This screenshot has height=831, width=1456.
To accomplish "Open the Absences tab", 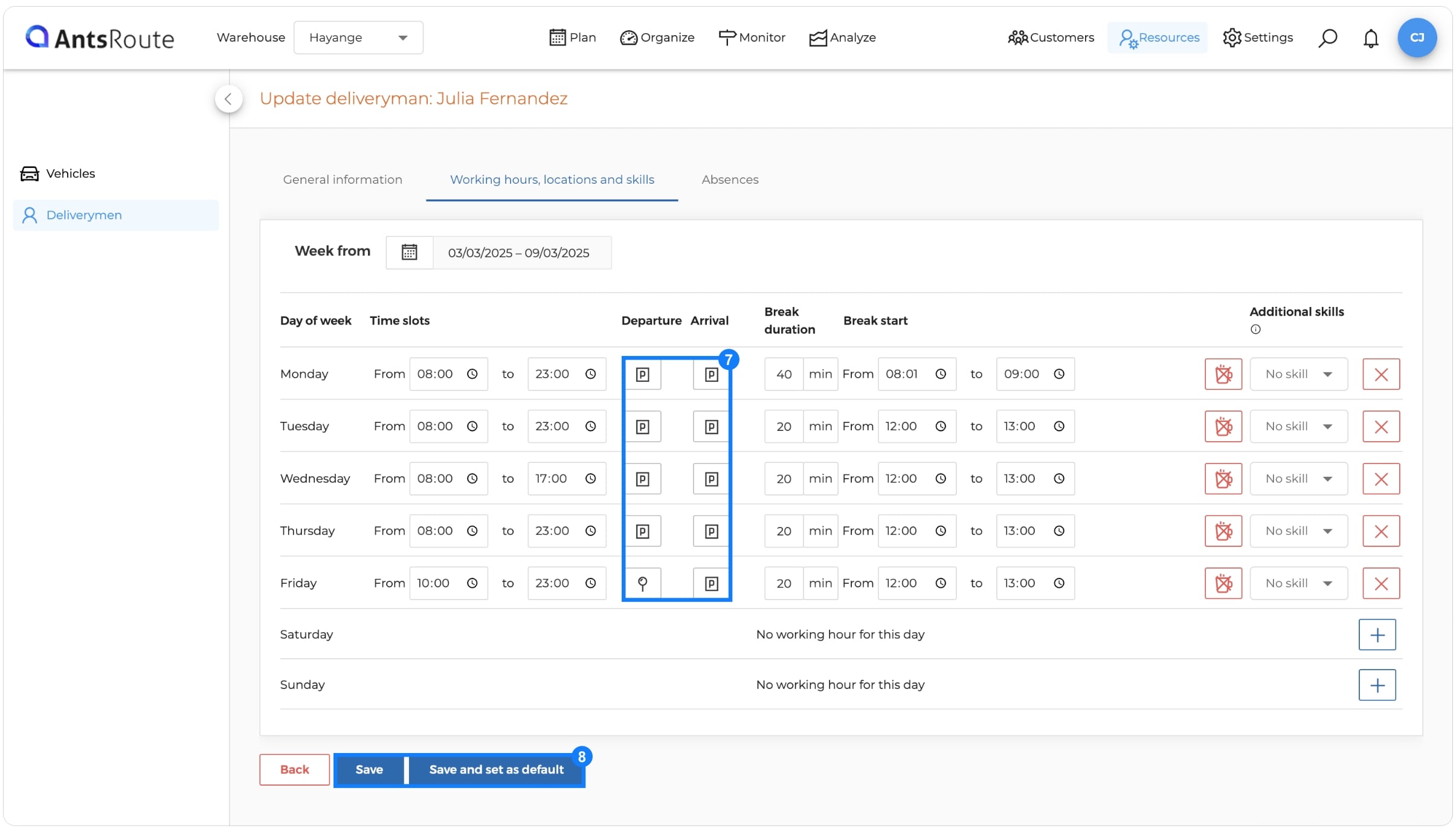I will pos(730,179).
